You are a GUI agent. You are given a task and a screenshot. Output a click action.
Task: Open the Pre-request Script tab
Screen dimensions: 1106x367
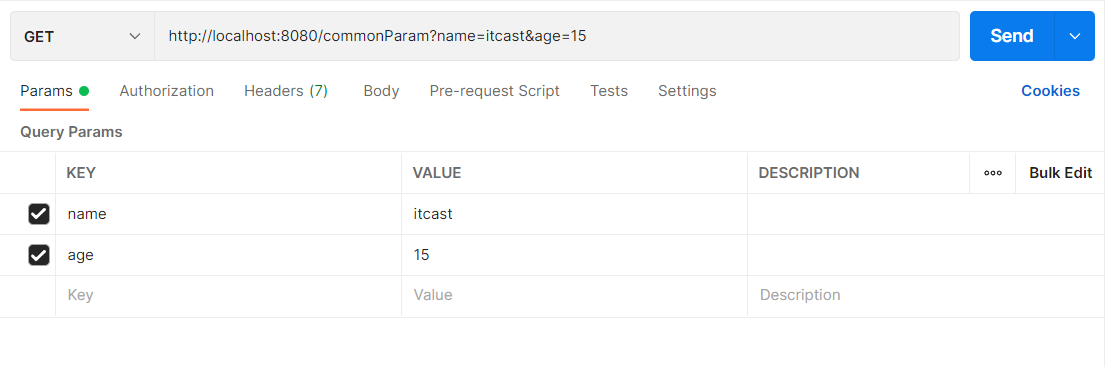(494, 91)
